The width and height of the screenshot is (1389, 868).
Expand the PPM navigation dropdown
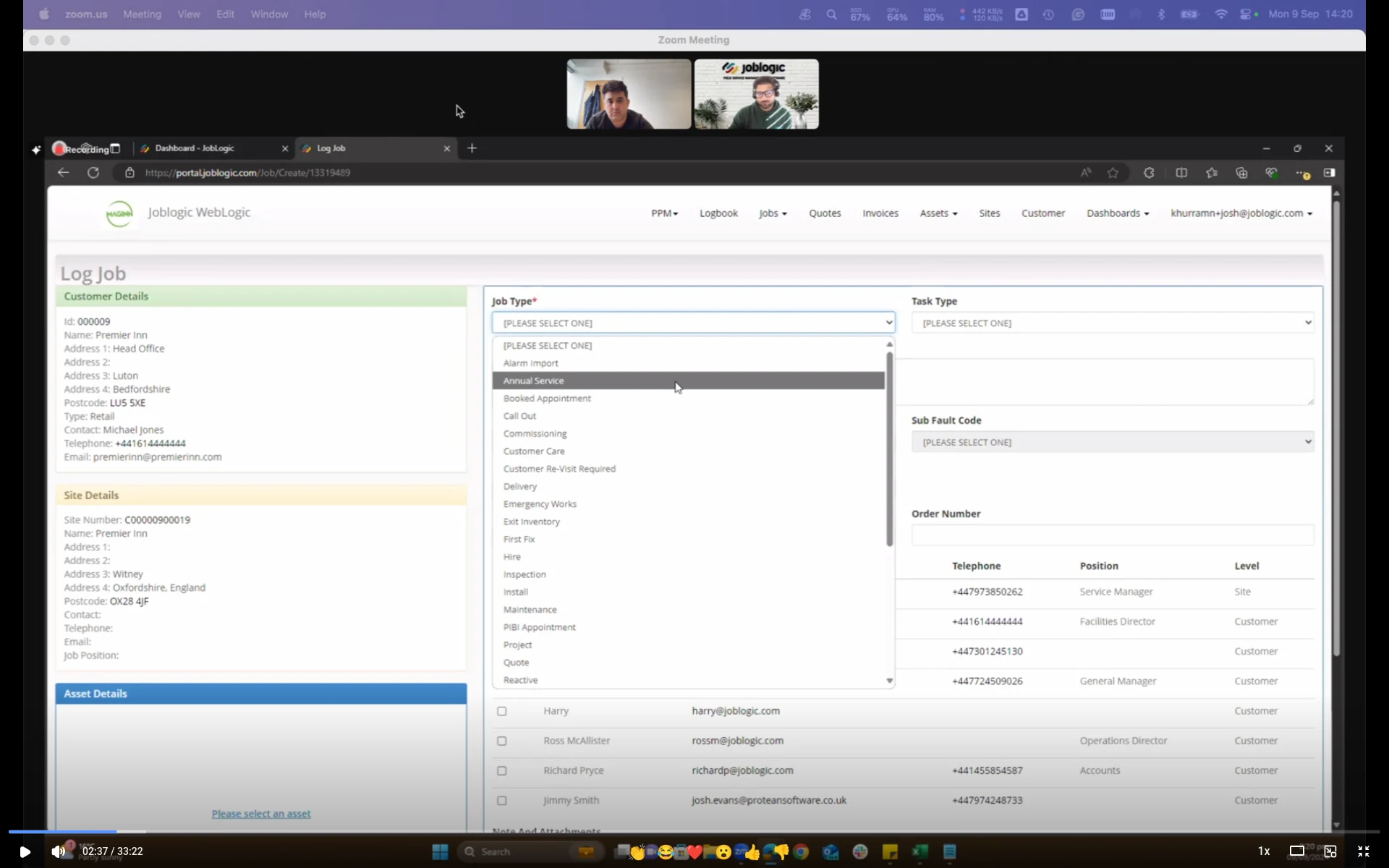point(664,213)
